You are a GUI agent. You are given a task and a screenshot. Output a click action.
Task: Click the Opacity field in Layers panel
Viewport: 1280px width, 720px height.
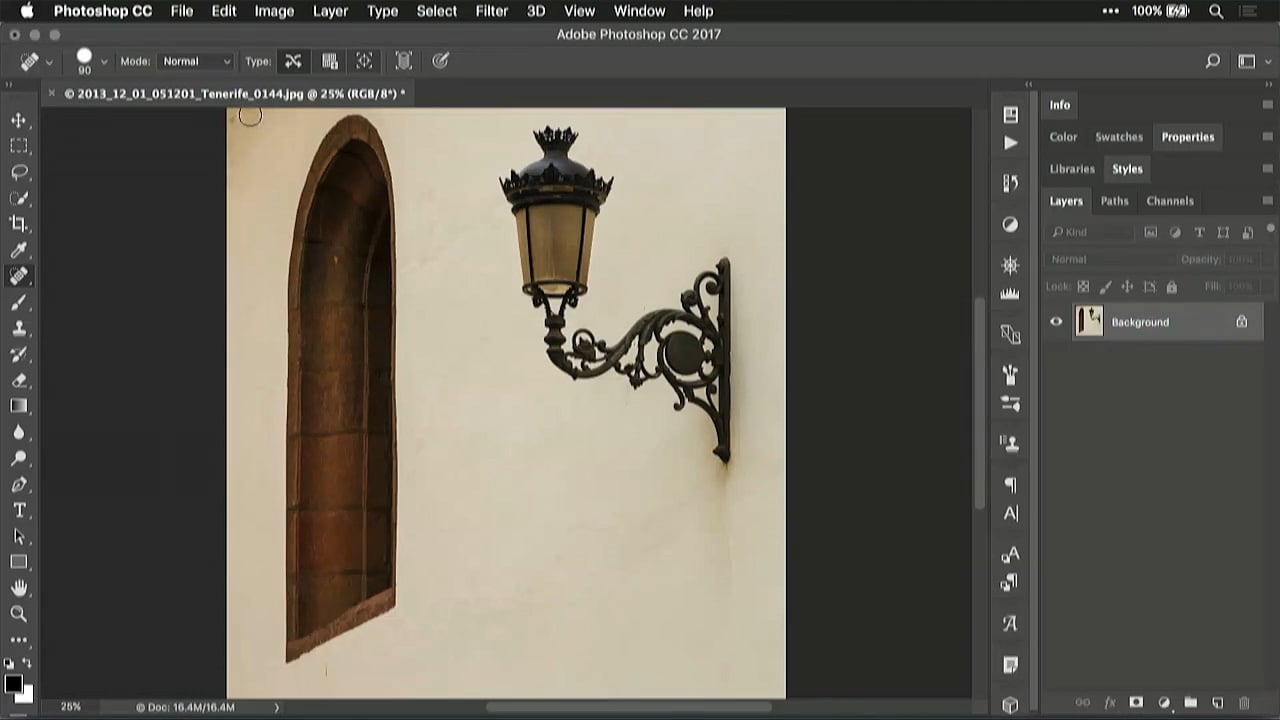(x=1240, y=259)
